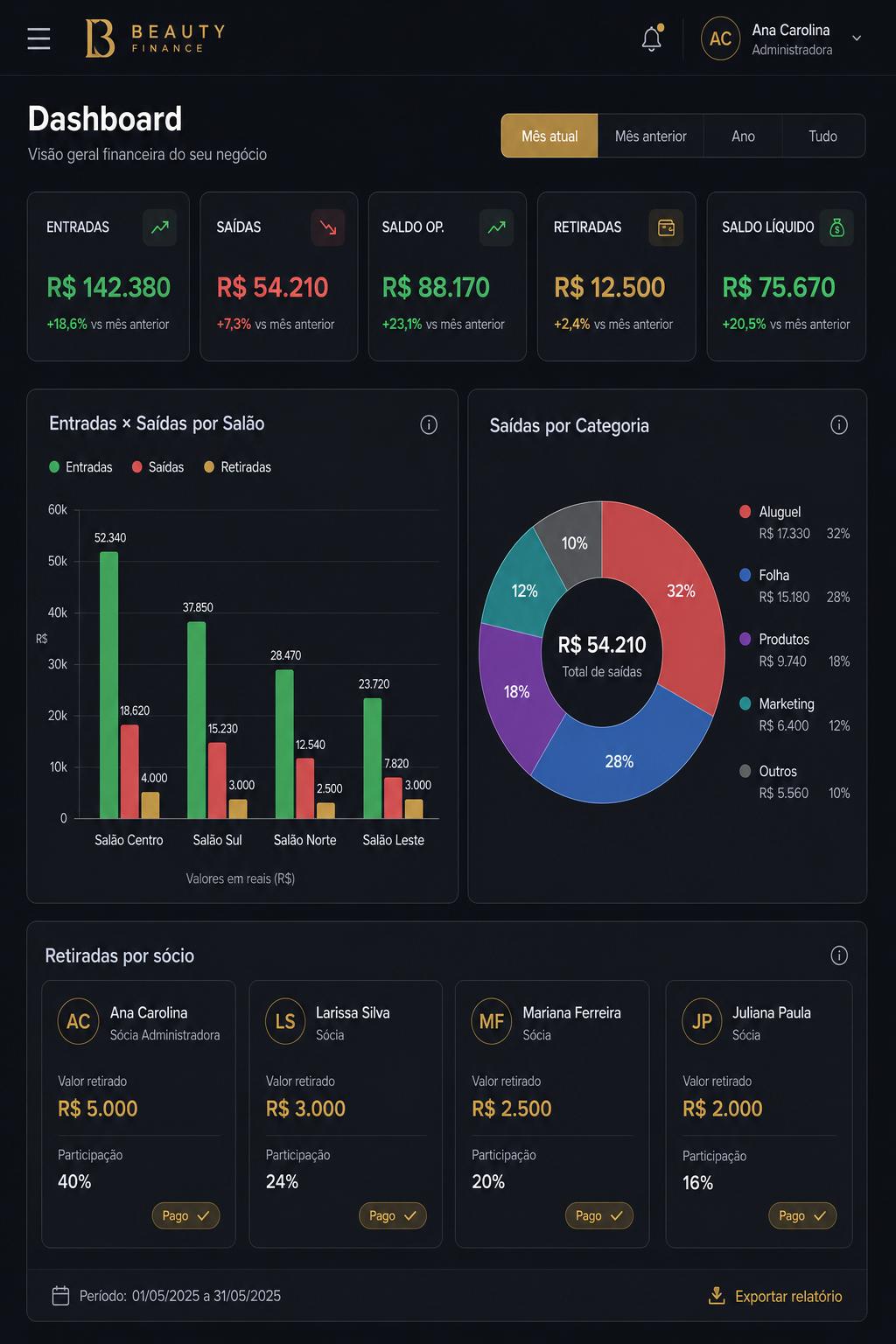Click the Pago badge on Larissa Silva's card
The image size is (896, 1344).
point(393,1215)
